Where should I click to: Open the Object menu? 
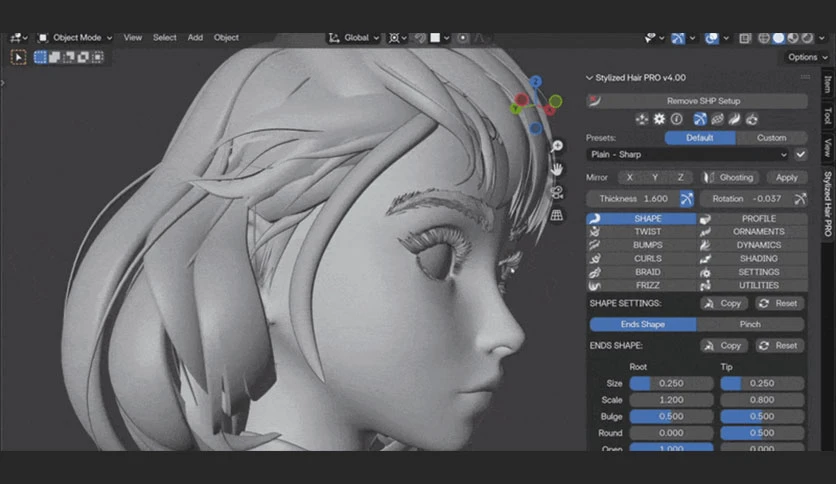[x=226, y=38]
